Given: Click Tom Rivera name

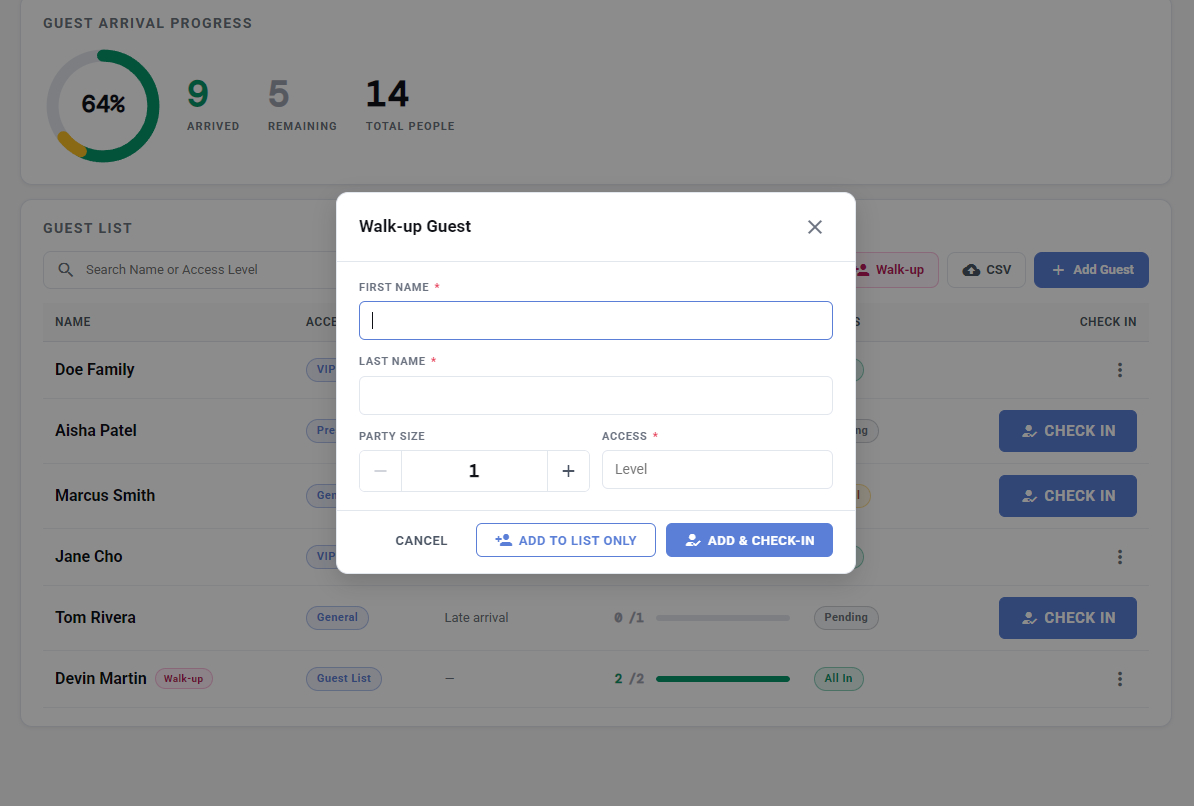Looking at the screenshot, I should (95, 617).
